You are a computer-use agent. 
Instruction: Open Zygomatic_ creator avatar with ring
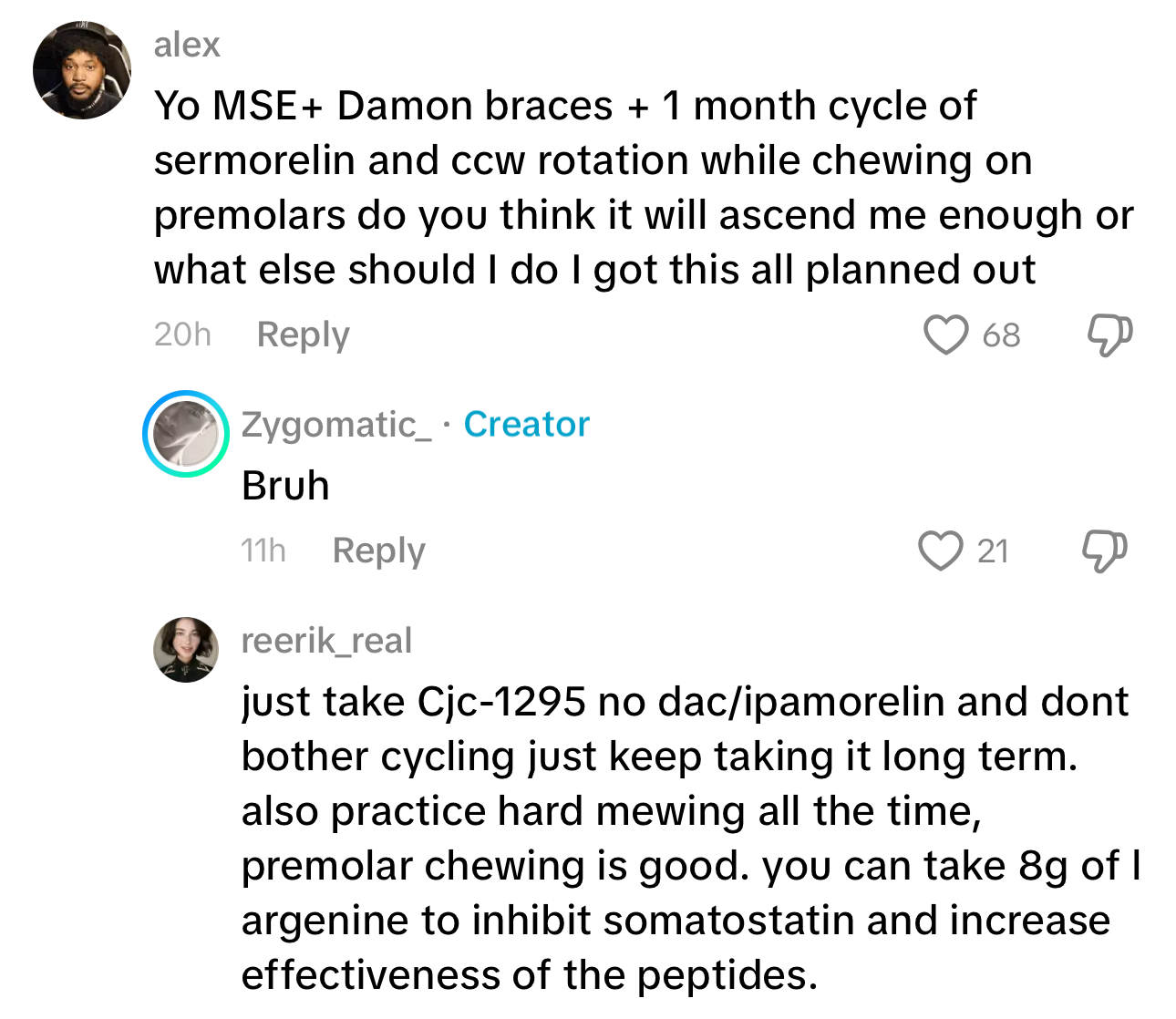pos(186,434)
